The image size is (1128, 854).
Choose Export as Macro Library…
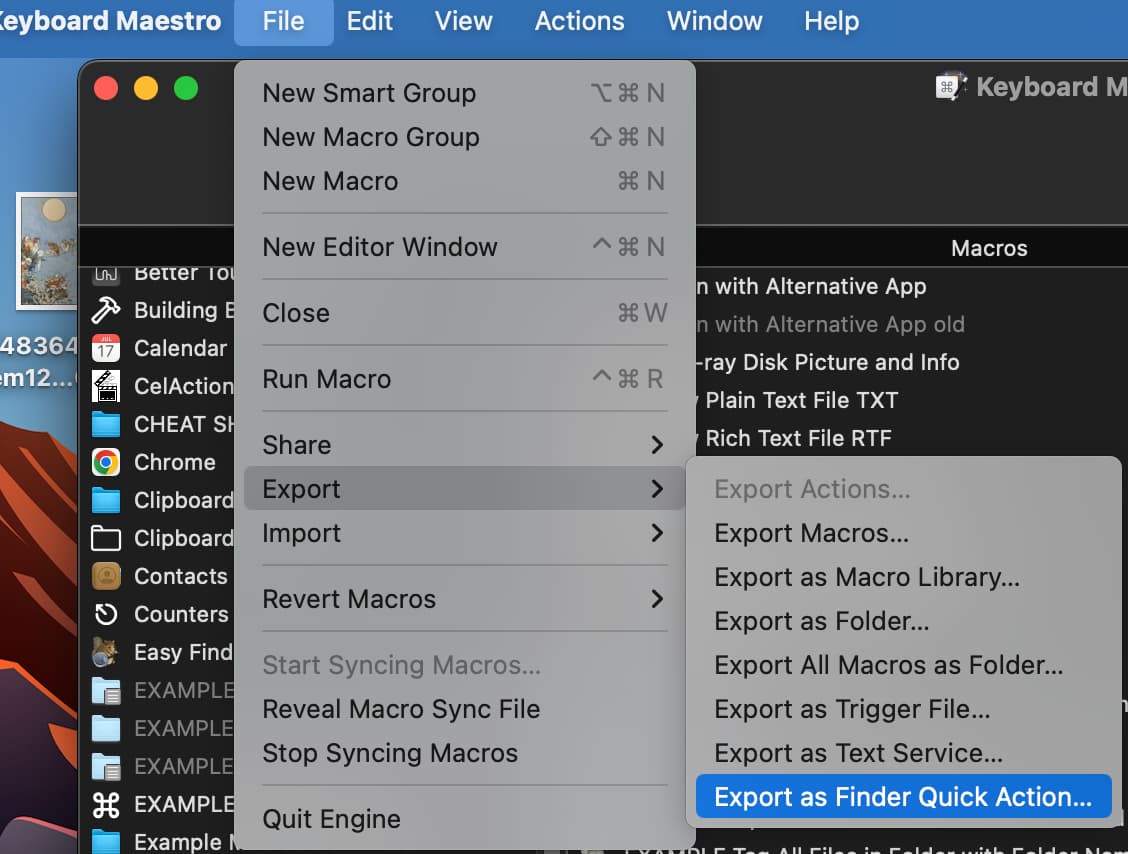(904, 577)
